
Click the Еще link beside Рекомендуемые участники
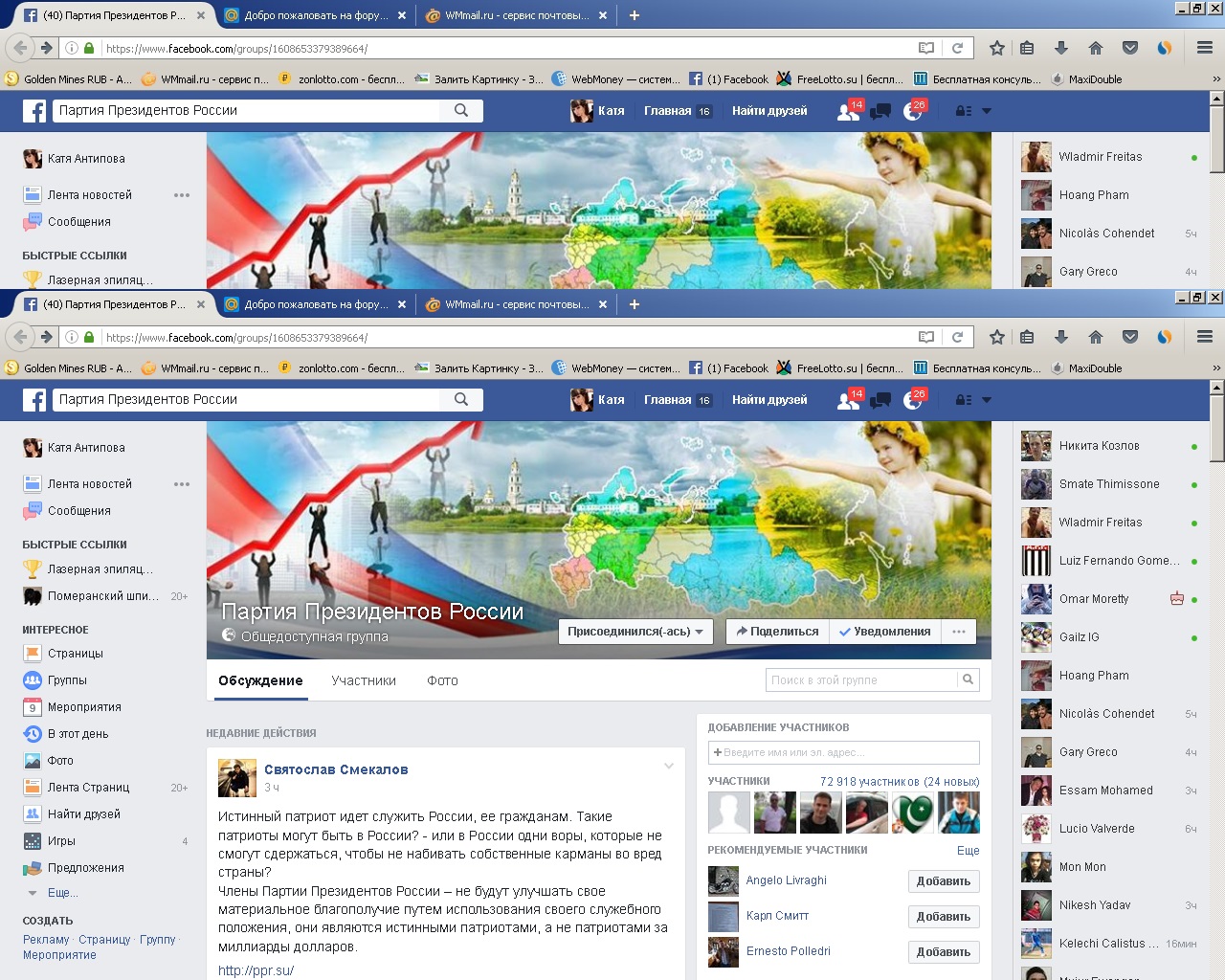point(969,851)
